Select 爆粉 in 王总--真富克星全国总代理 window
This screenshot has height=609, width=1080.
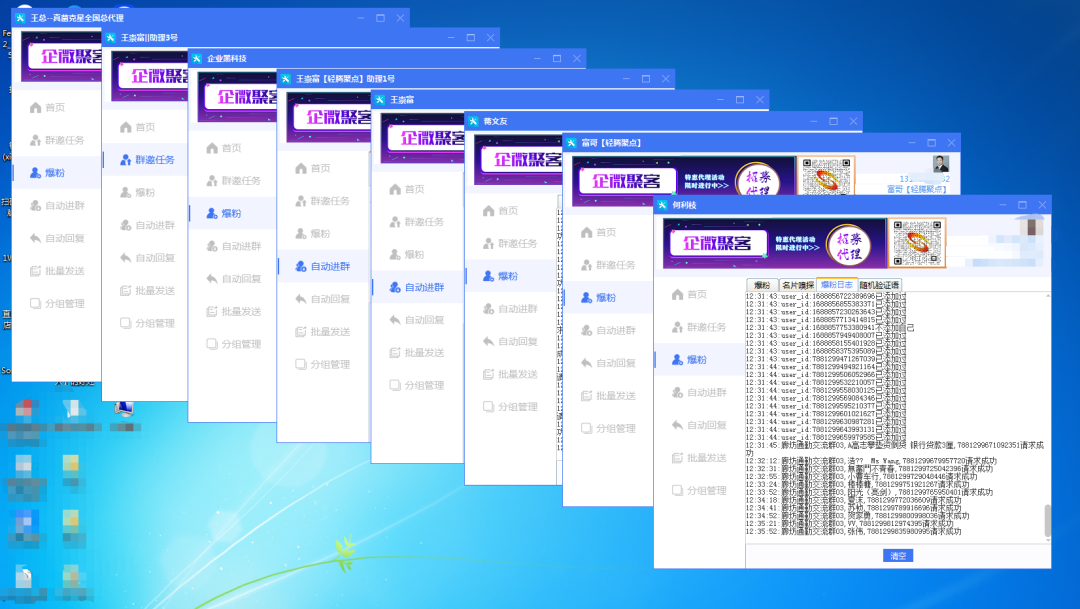[48, 173]
